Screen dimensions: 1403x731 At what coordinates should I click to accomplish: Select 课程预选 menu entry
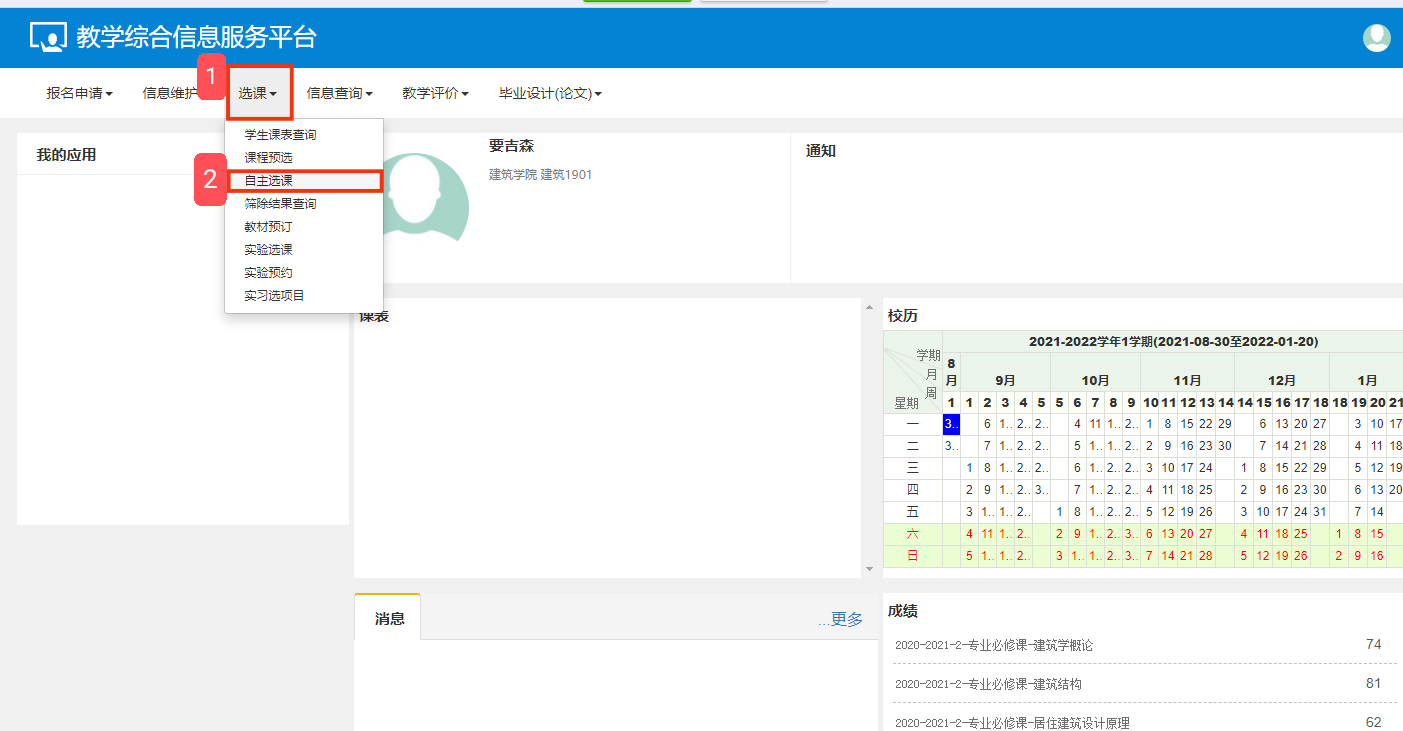pos(269,158)
